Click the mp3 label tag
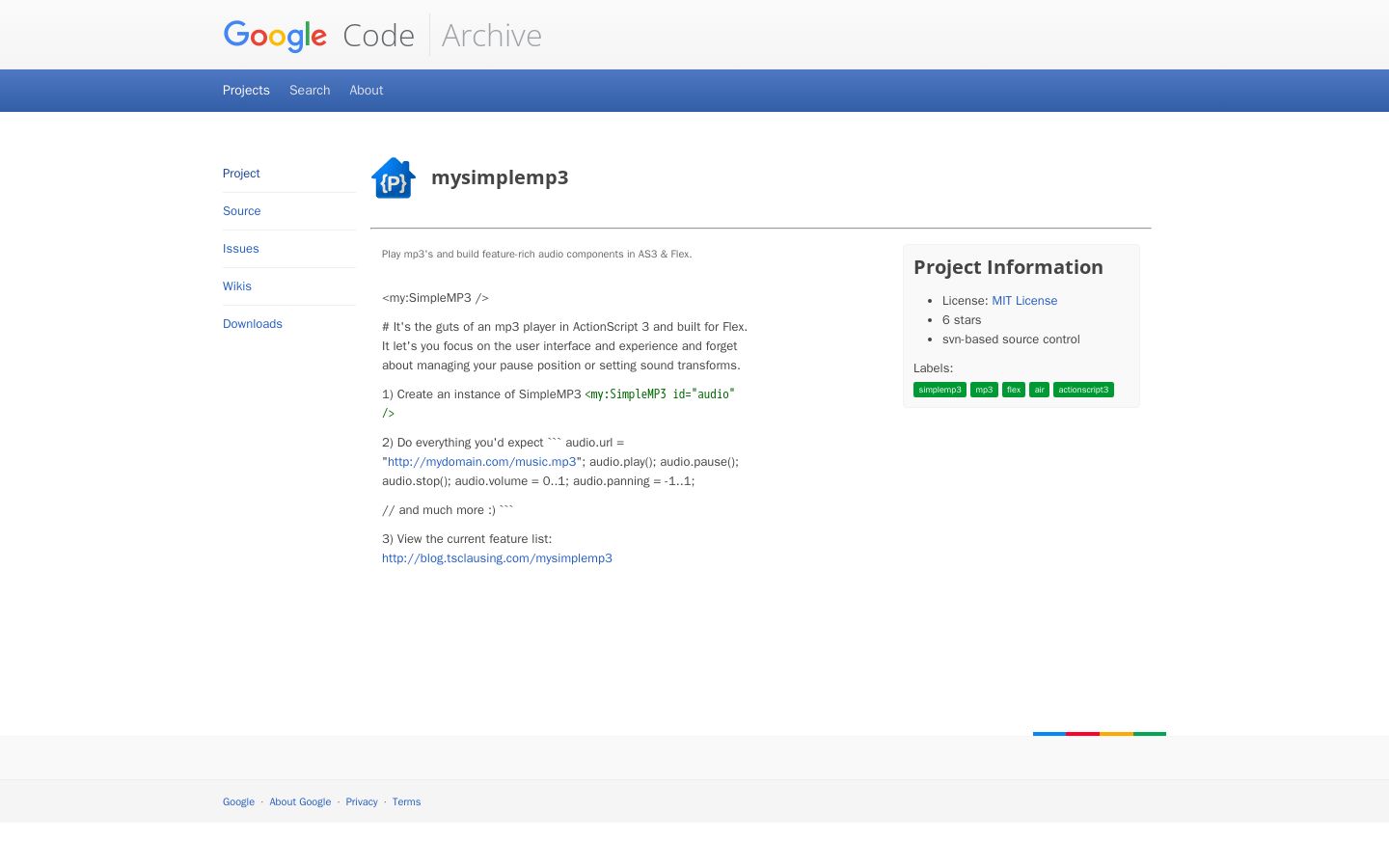This screenshot has height=868, width=1389. point(984,390)
